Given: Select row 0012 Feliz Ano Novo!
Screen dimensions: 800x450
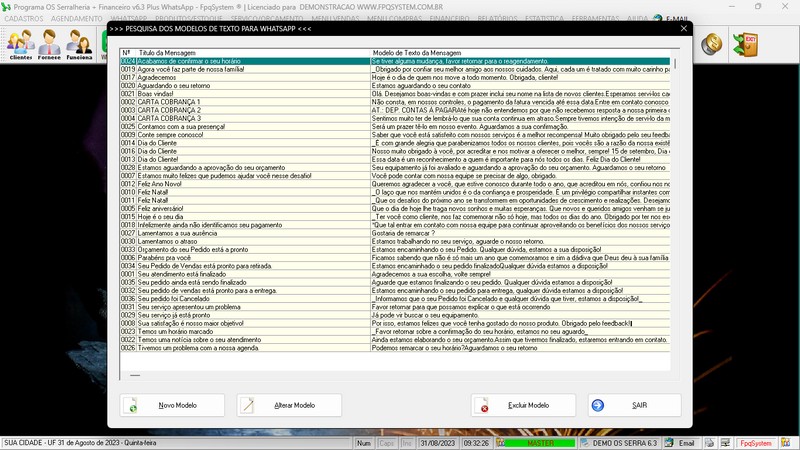Looking at the screenshot, I should click(395, 184).
